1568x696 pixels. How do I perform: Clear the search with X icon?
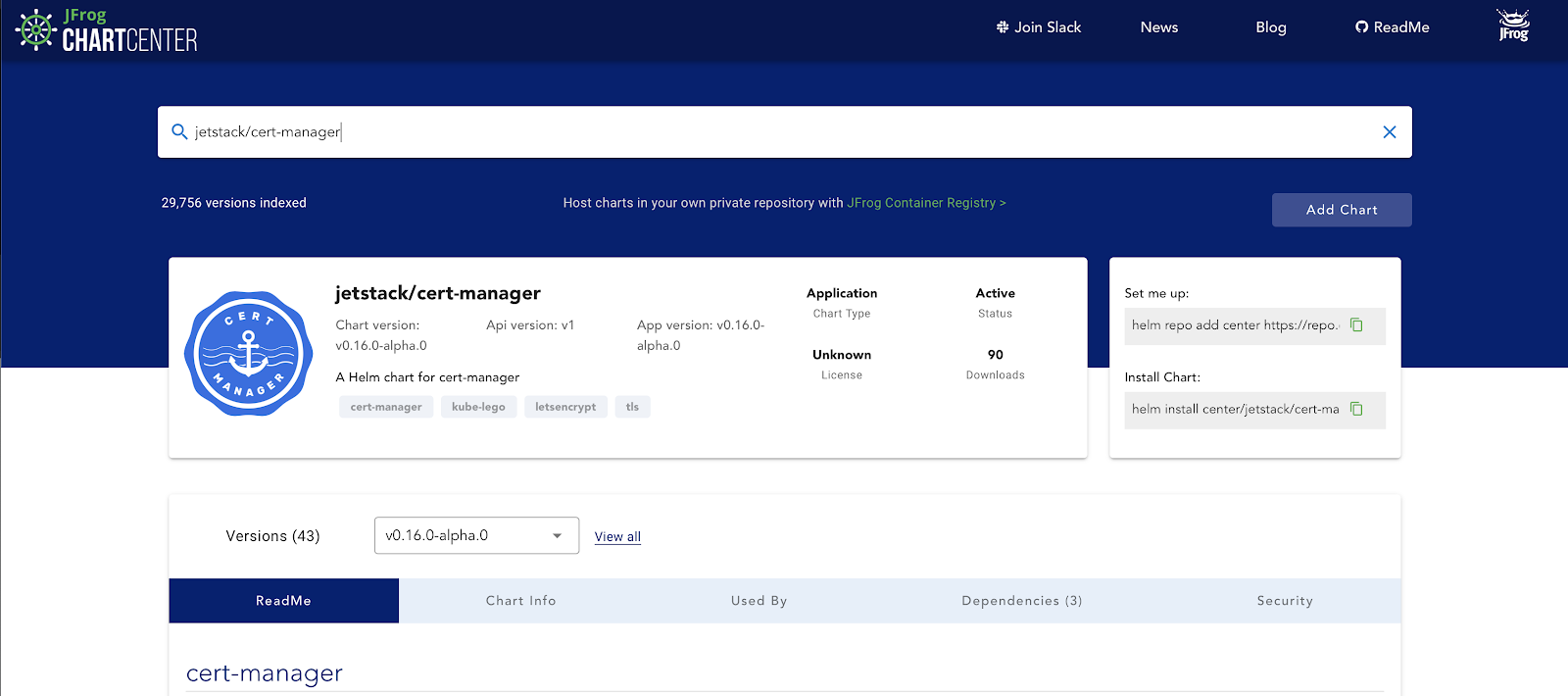[1389, 132]
